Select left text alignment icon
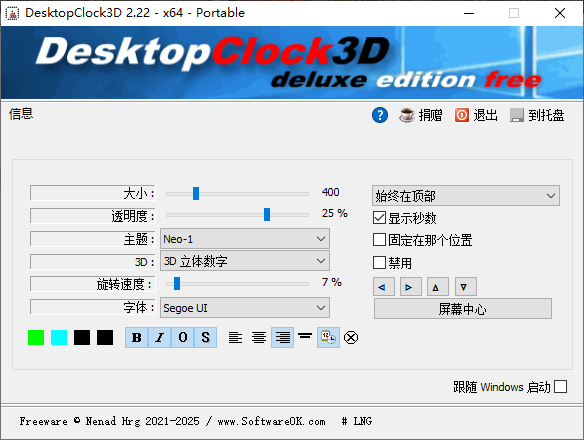 coord(235,338)
